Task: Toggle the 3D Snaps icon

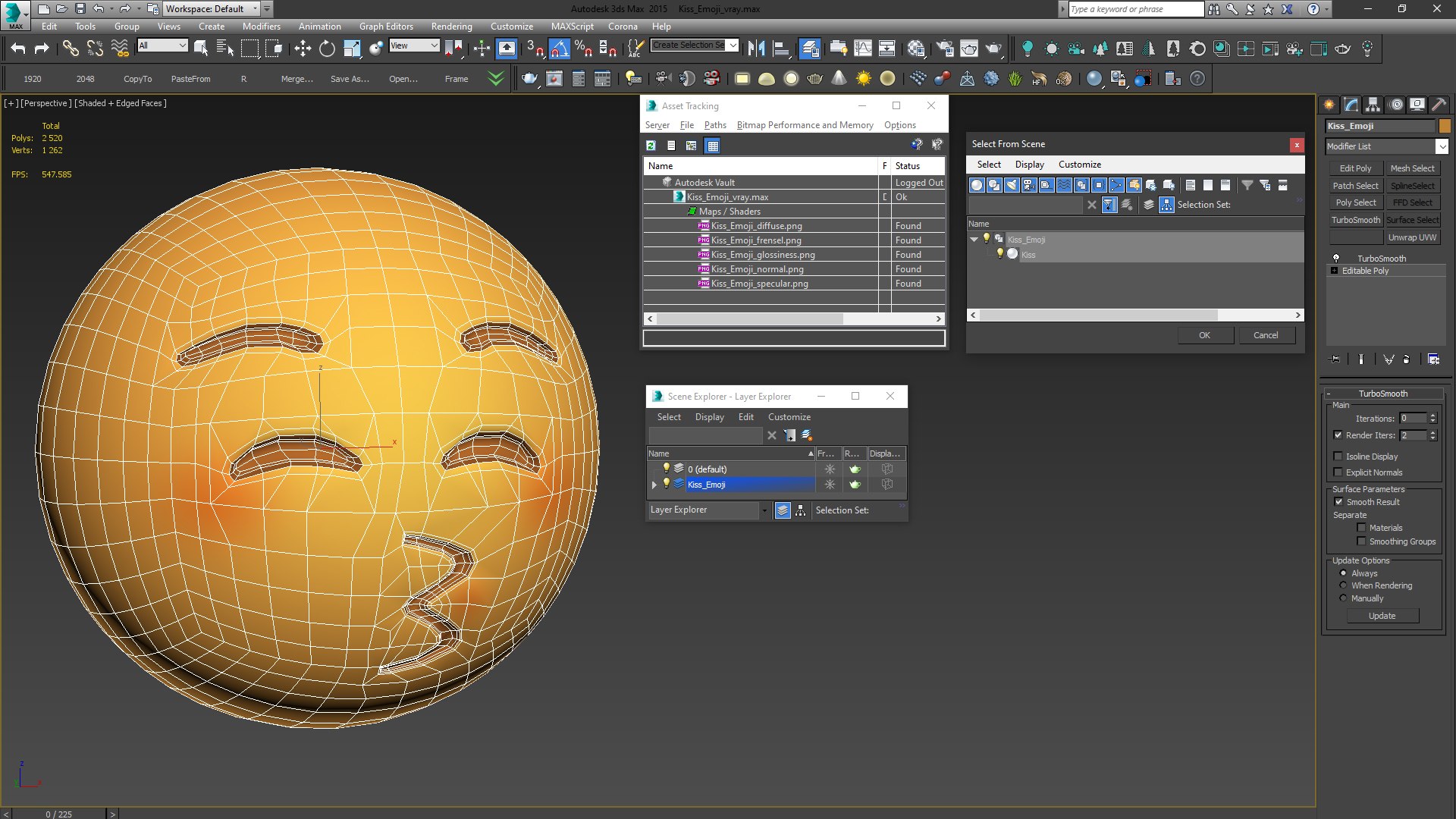Action: [535, 49]
